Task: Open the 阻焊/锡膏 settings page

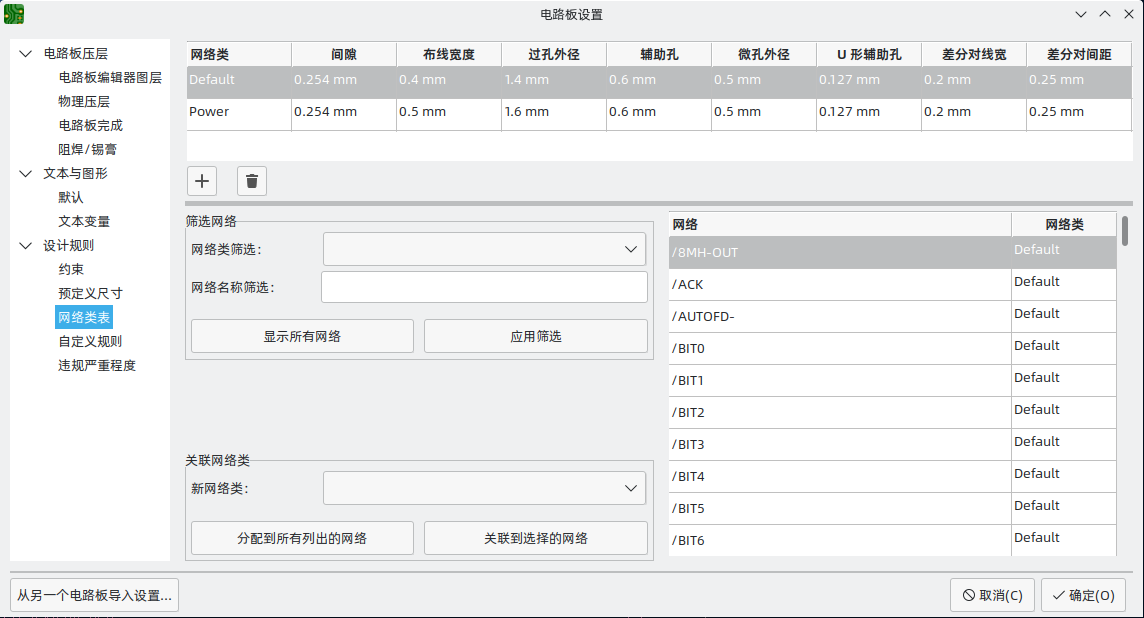Action: point(87,149)
